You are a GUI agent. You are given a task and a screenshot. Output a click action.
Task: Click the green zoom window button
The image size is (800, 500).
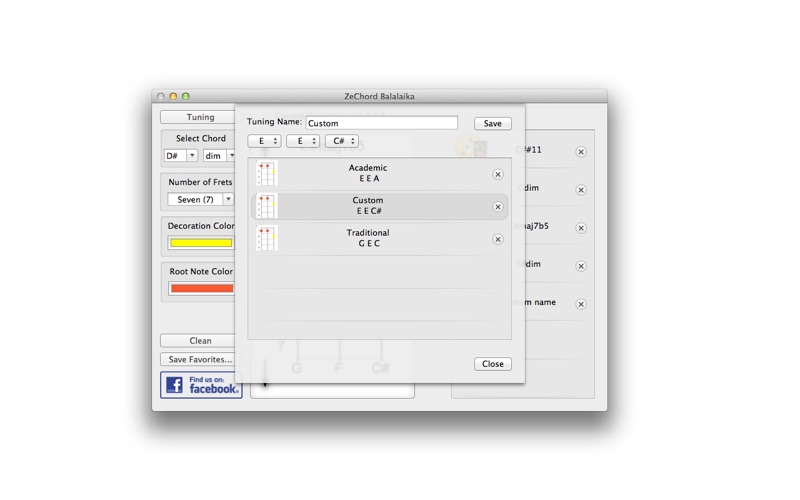(x=186, y=96)
